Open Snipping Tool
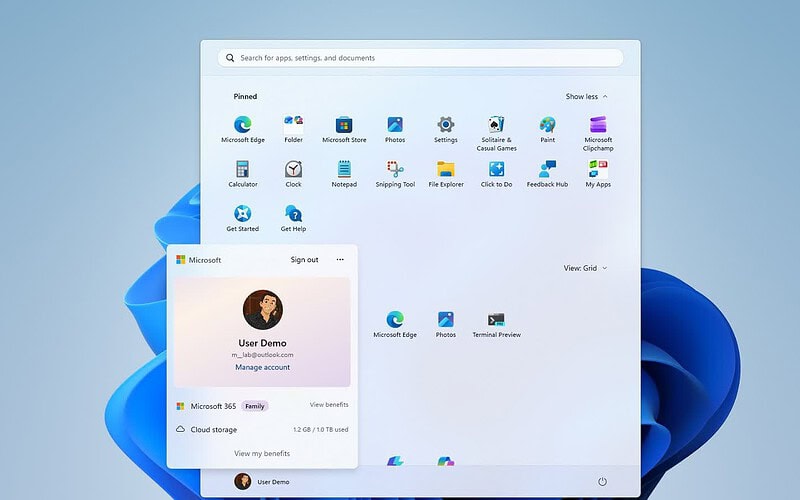The height and width of the screenshot is (500, 800). (395, 174)
